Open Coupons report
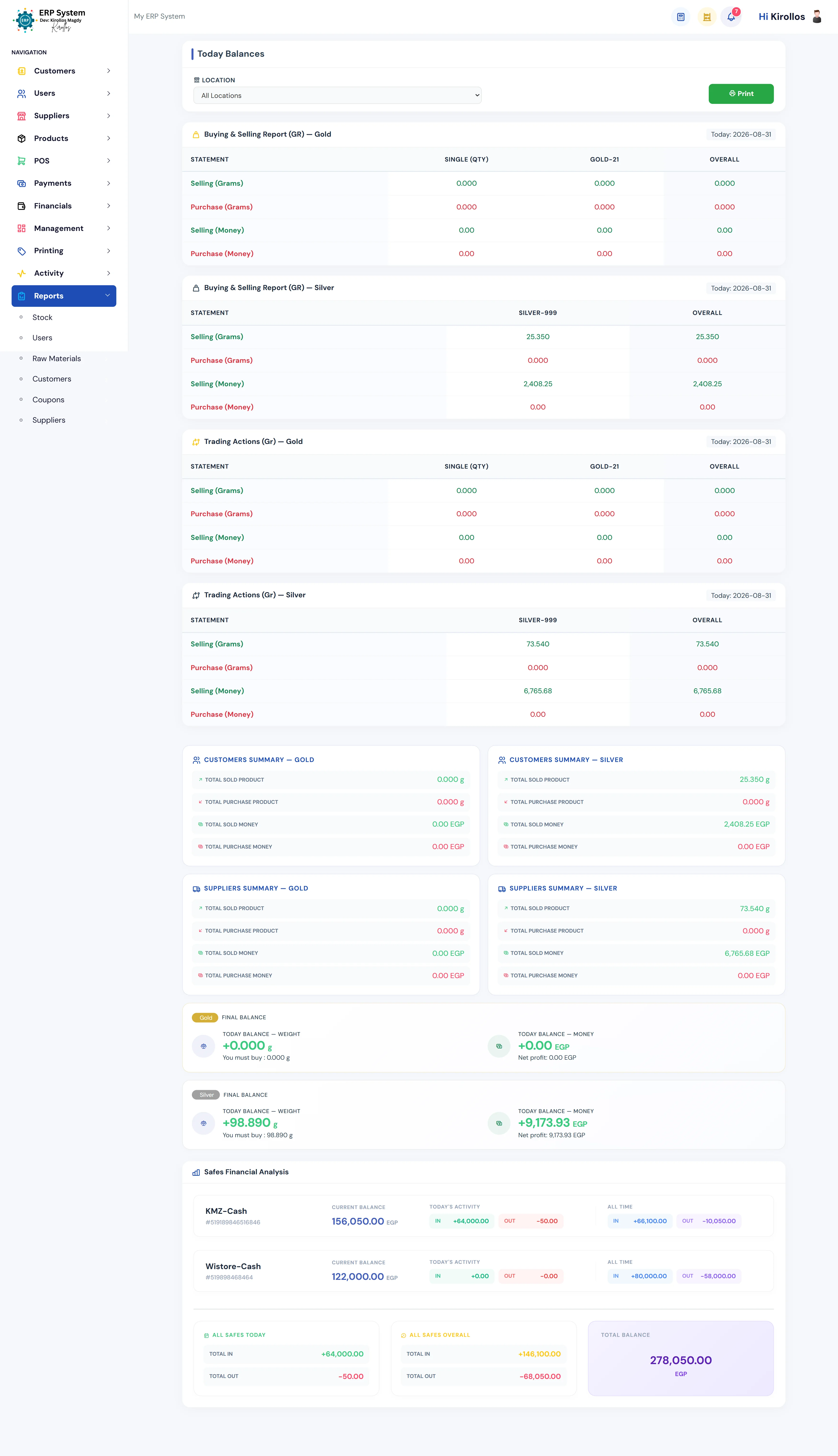This screenshot has width=838, height=1456. (x=48, y=400)
